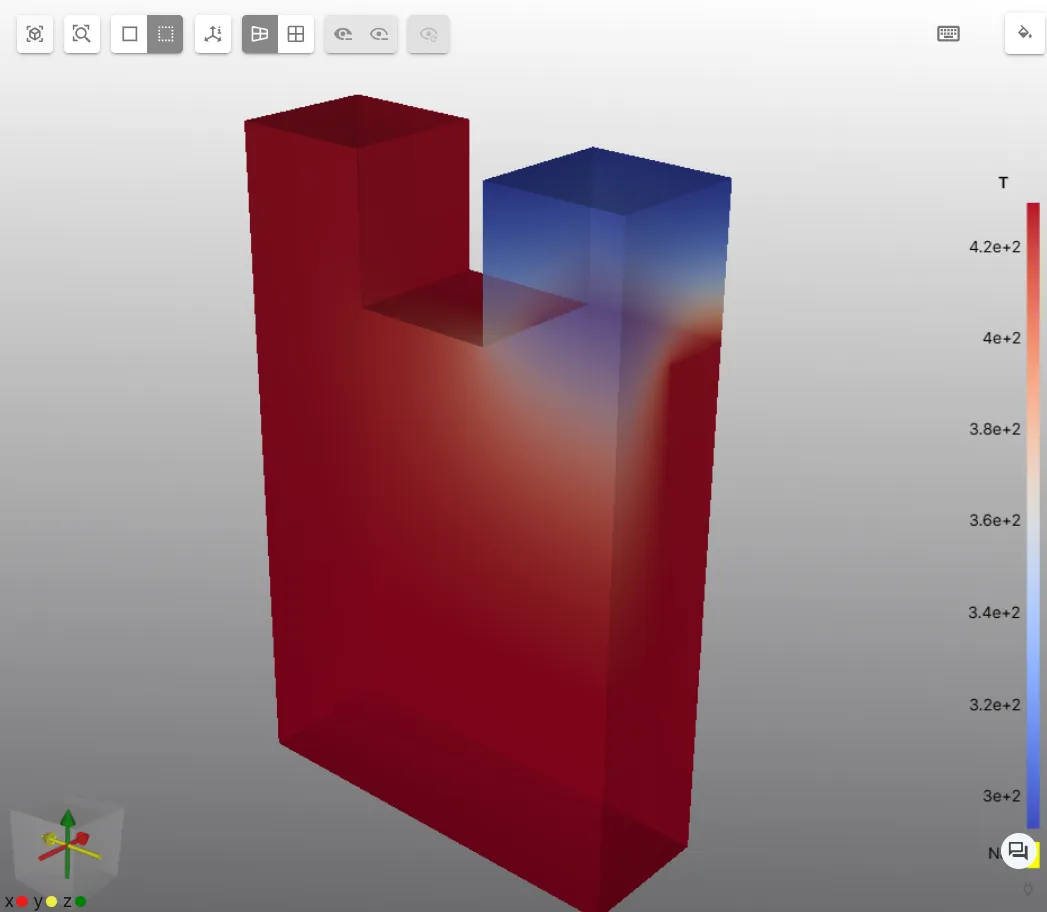Viewport: 1047px width, 912px height.
Task: Hide selection with the first eye icon
Action: click(343, 34)
